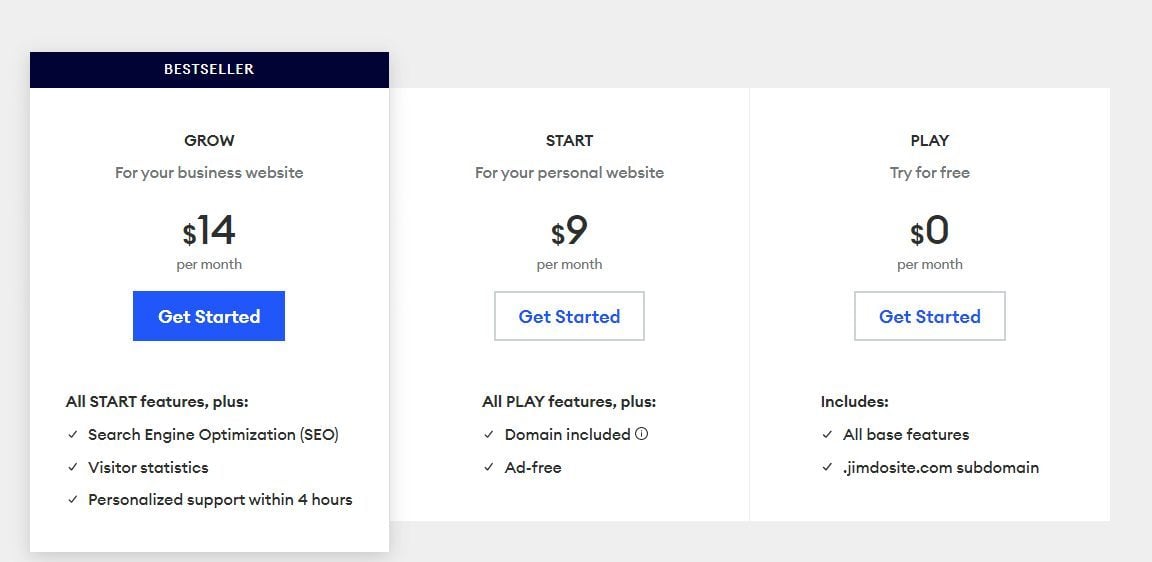Viewport: 1152px width, 562px height.
Task: Click checkmark beside Personalized support
Action: point(73,500)
